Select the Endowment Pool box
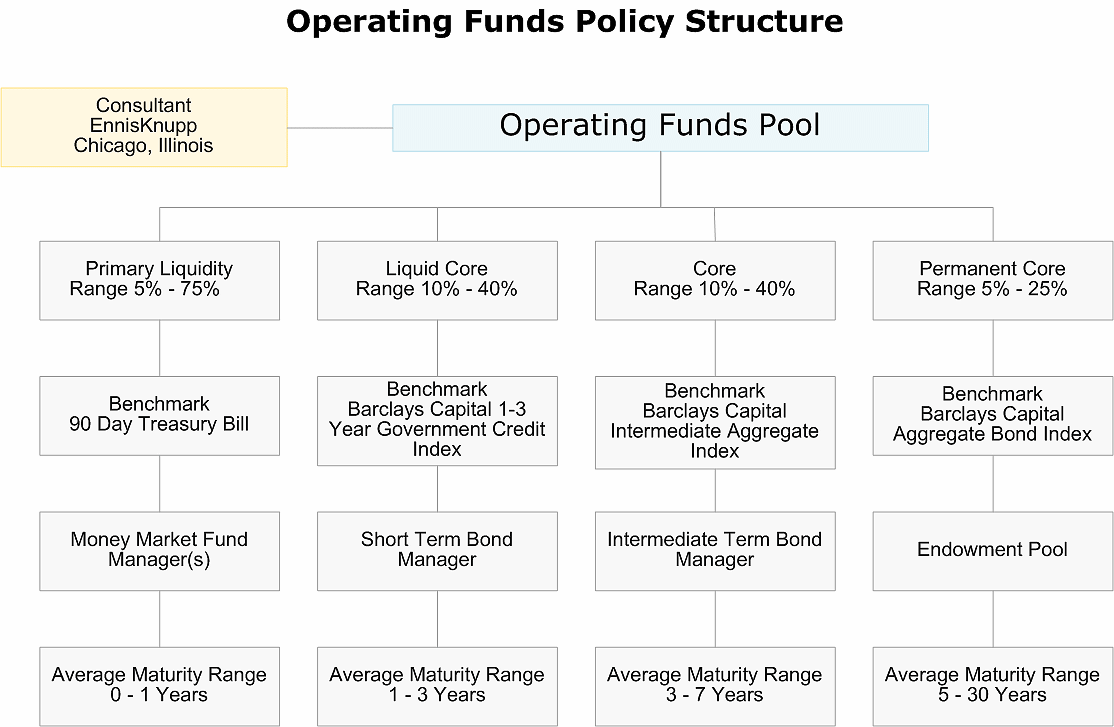Viewport: 1114px width, 727px height. tap(993, 551)
